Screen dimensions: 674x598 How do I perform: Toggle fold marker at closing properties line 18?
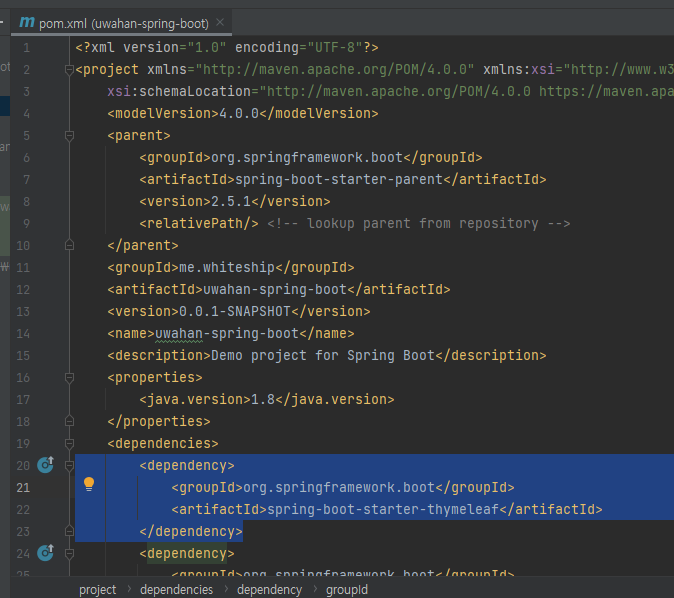click(69, 421)
